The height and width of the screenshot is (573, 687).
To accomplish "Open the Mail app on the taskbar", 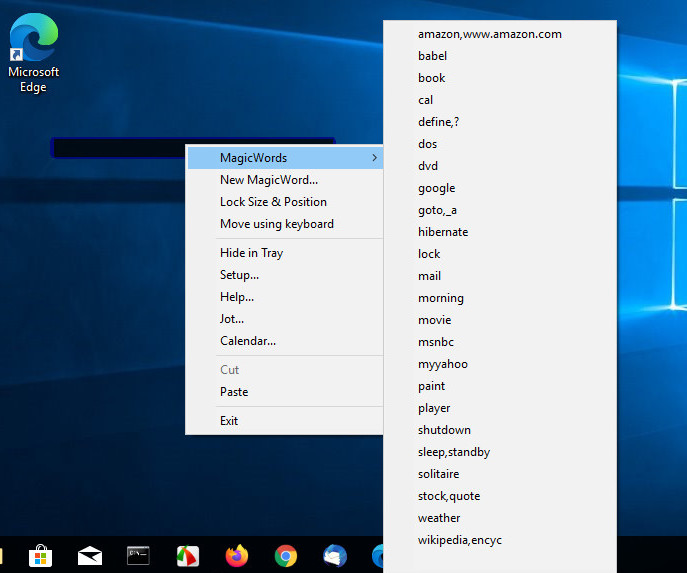I will point(90,556).
